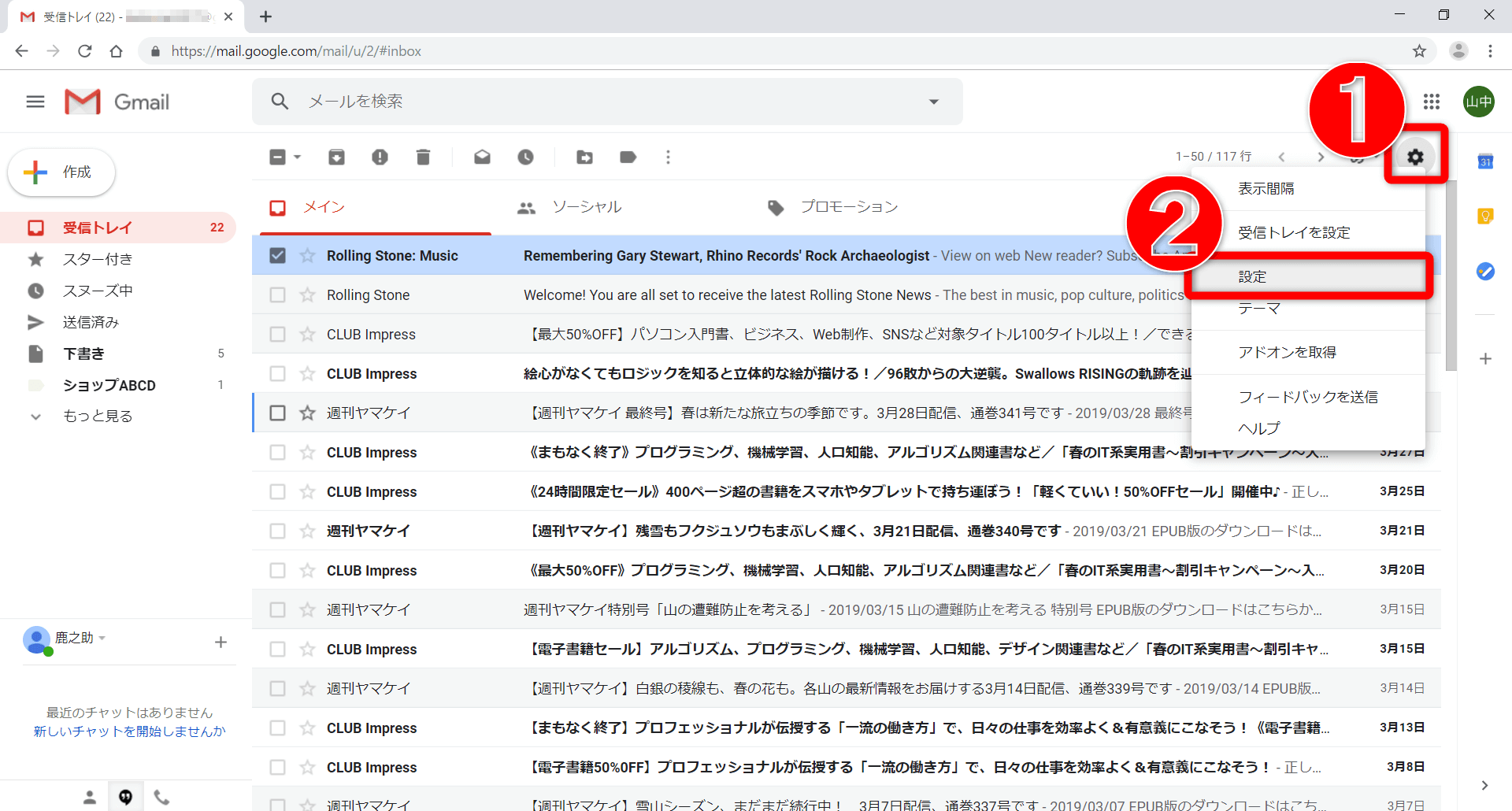Open the main menu hamburger icon

(x=35, y=102)
